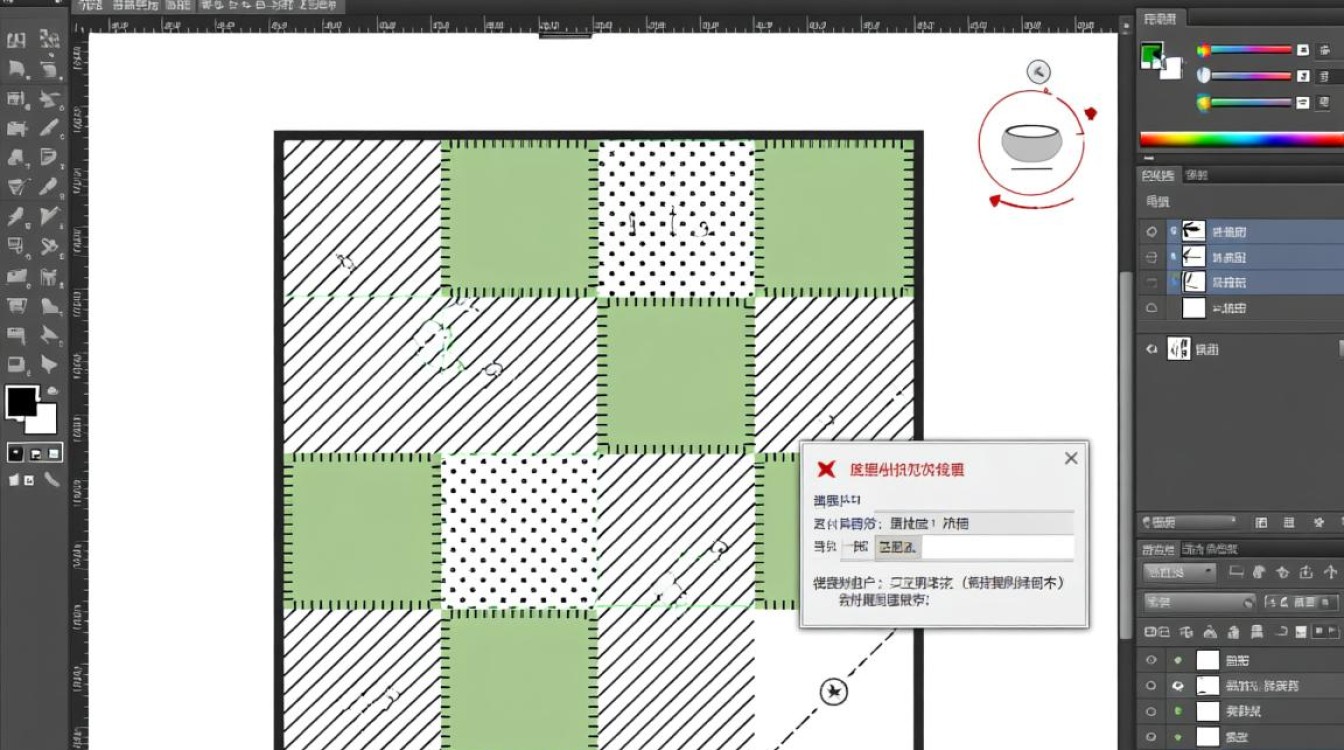Click the rainbow color spectrum bar
1344x750 pixels.
[1240, 140]
